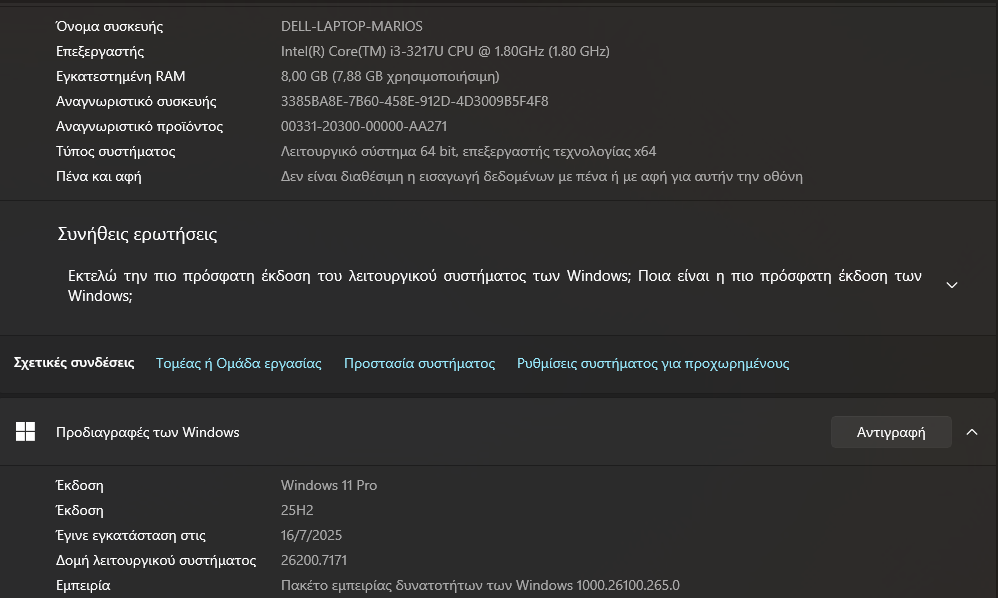This screenshot has width=998, height=598.
Task: Click the installation date 16/7/2025
Action: tap(311, 535)
